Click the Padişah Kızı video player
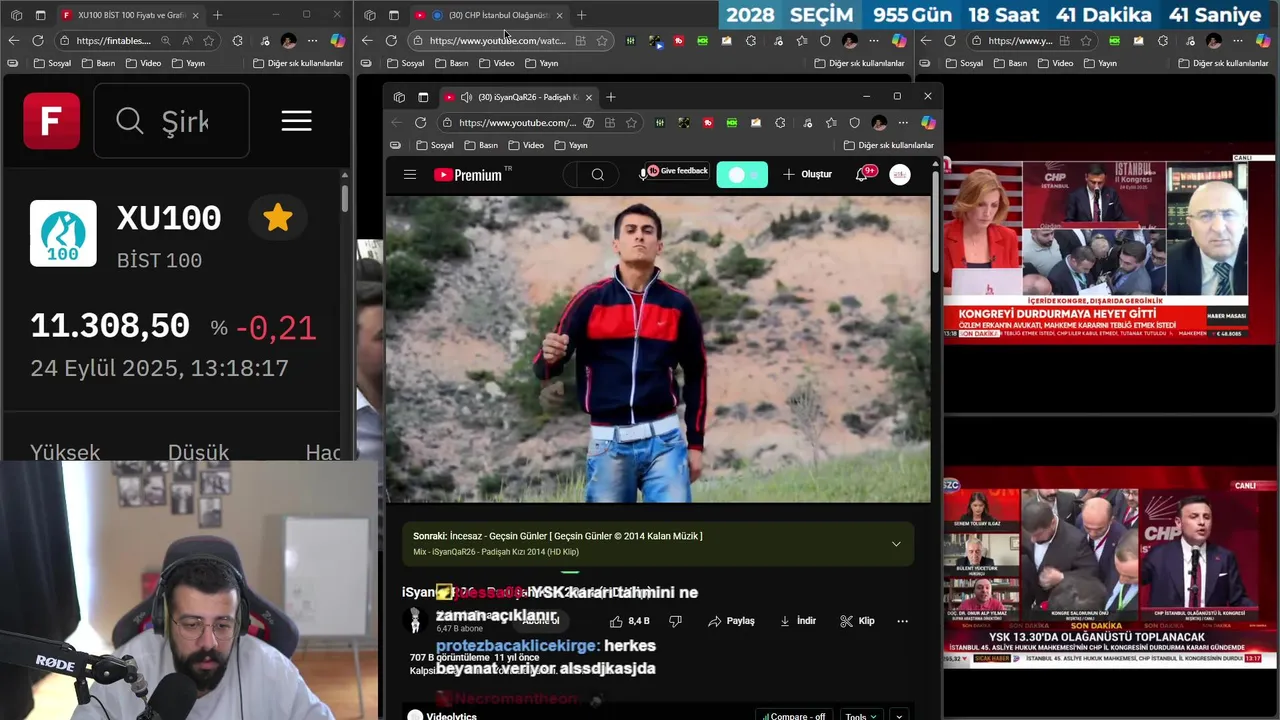This screenshot has width=1280, height=720. tap(658, 349)
